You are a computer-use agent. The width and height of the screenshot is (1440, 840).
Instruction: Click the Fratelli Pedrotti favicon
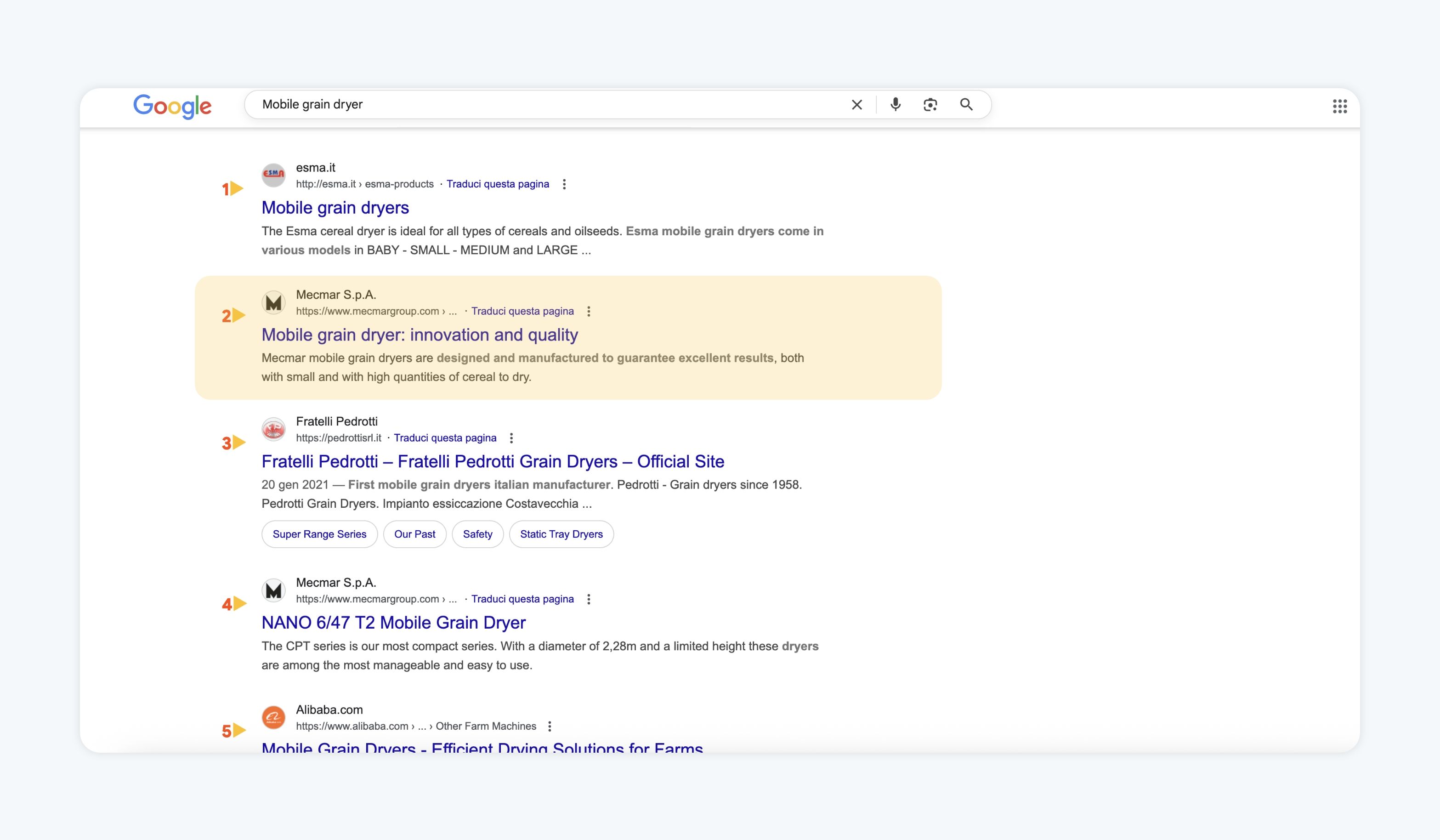coord(274,429)
